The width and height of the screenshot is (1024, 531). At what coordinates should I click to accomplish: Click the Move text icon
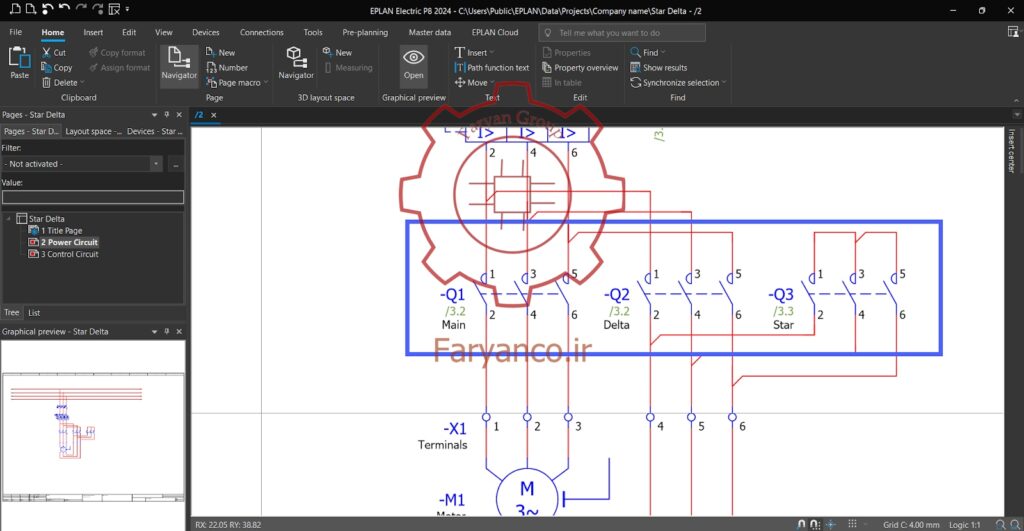[x=460, y=82]
